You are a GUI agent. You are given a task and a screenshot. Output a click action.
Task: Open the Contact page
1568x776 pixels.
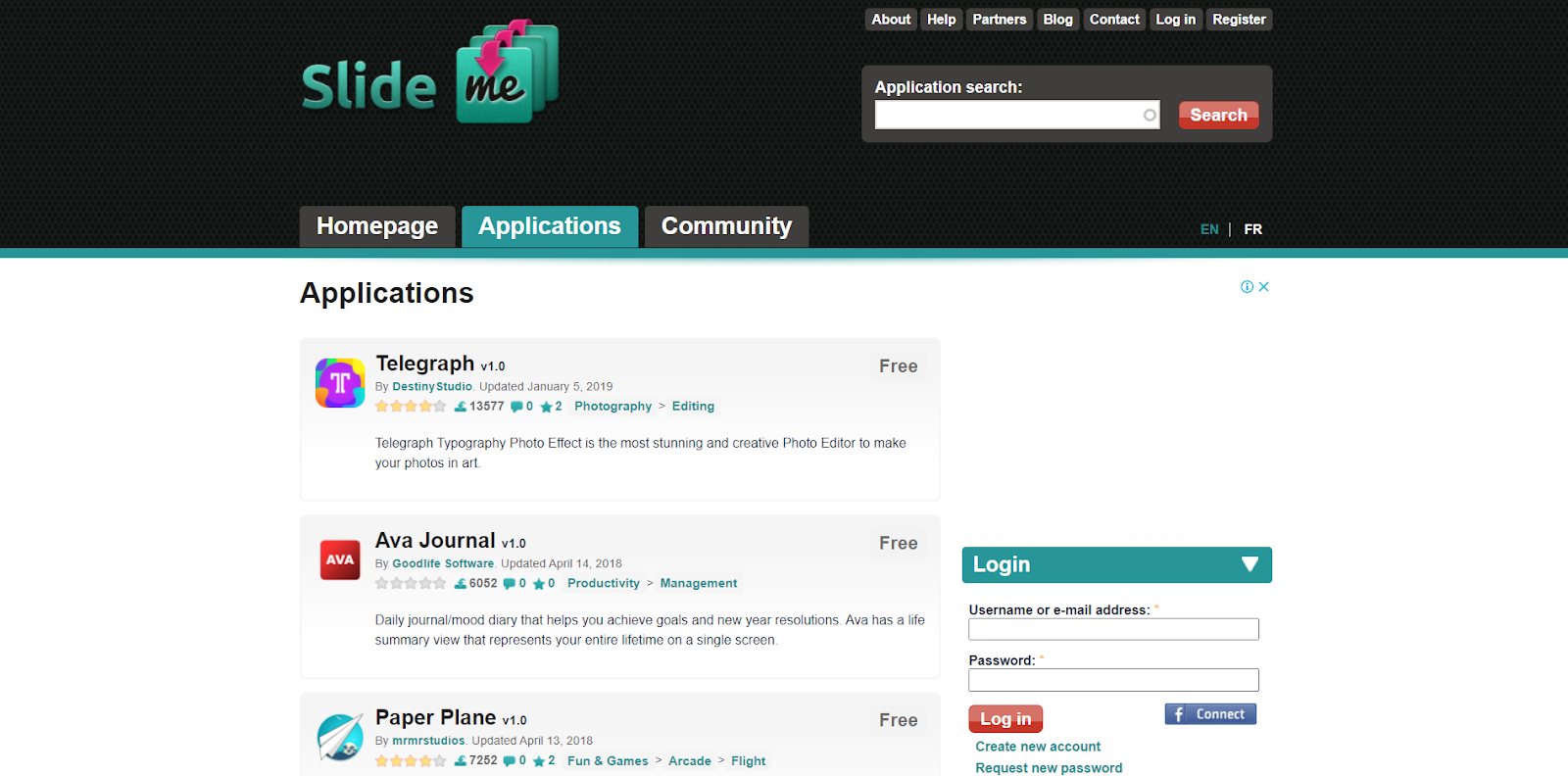coord(1114,20)
